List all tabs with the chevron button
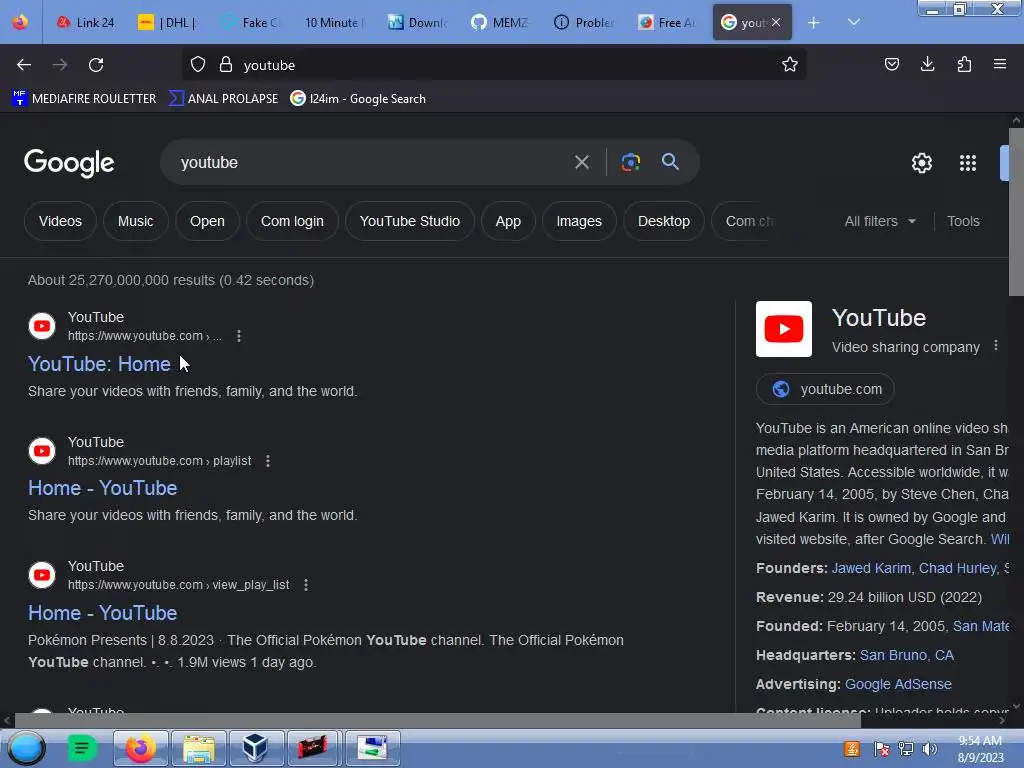The width and height of the screenshot is (1024, 768). pos(854,22)
